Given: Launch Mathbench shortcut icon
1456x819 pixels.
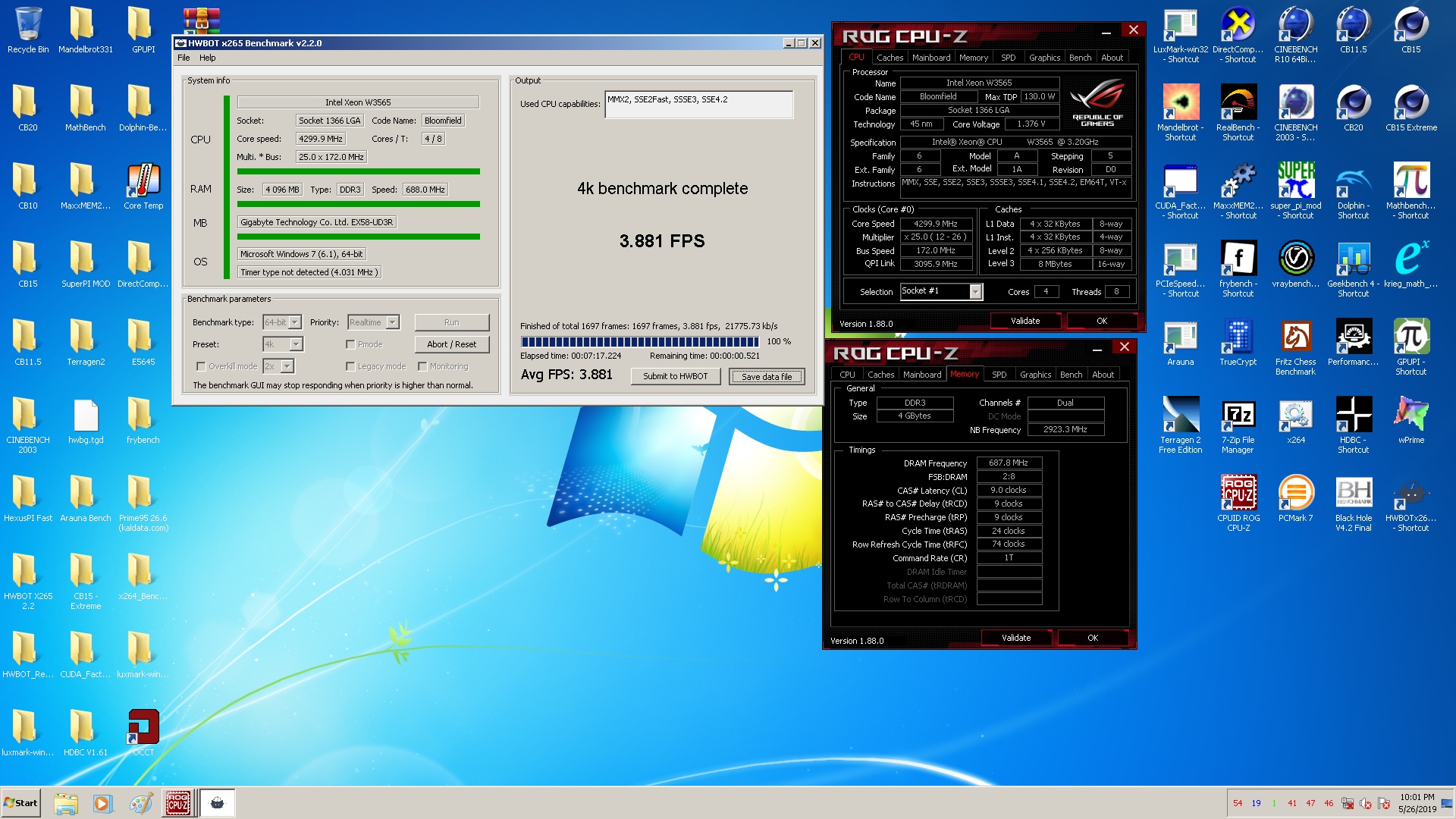Looking at the screenshot, I should point(1411,191).
